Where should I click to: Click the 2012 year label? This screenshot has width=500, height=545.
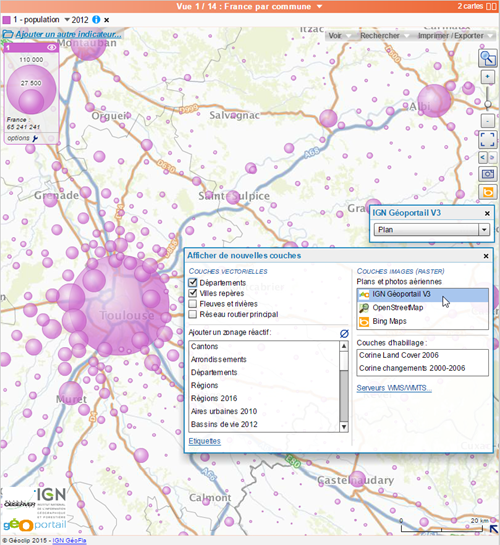click(x=80, y=20)
